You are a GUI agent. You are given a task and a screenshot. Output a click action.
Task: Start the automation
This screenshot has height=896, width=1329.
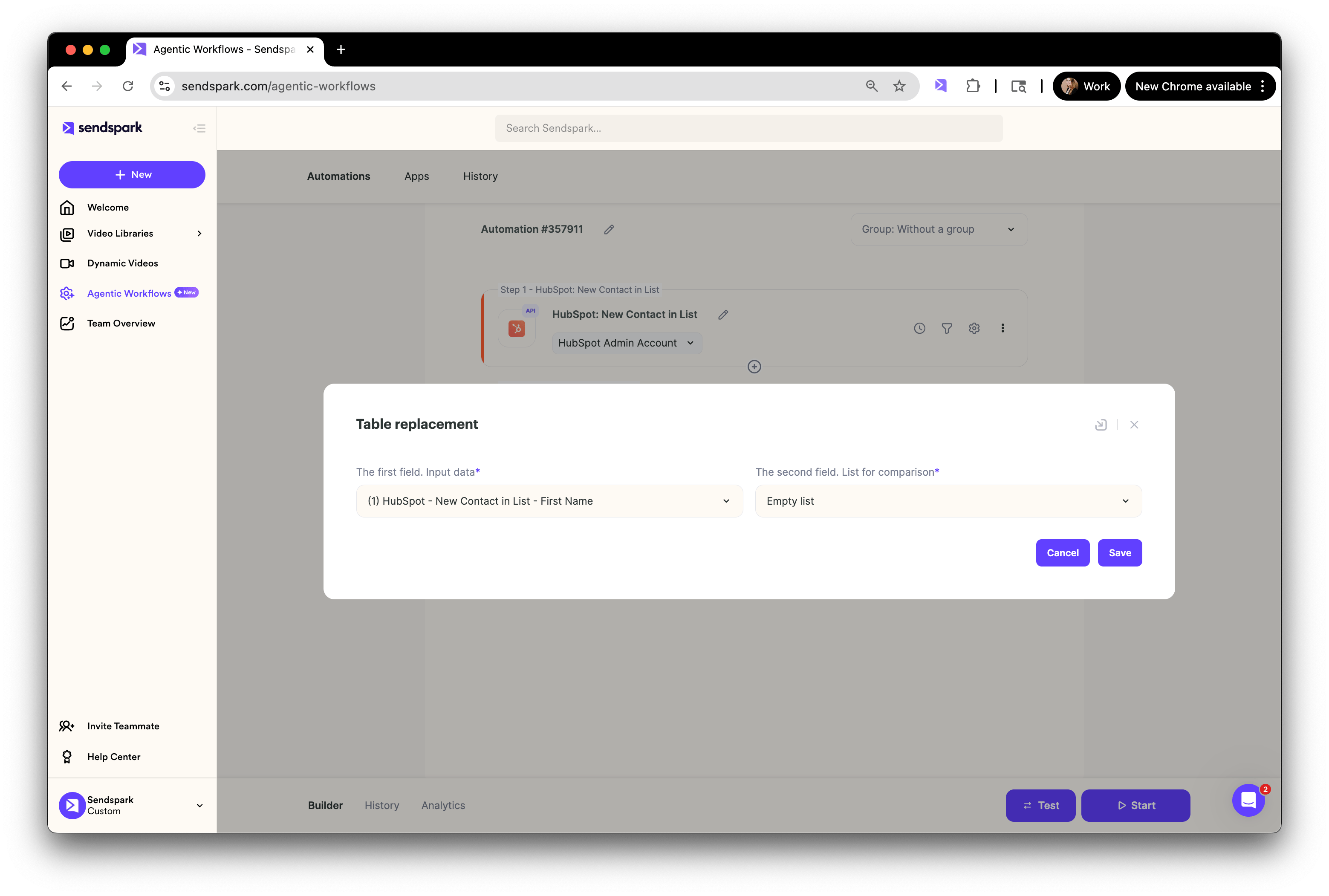point(1135,805)
